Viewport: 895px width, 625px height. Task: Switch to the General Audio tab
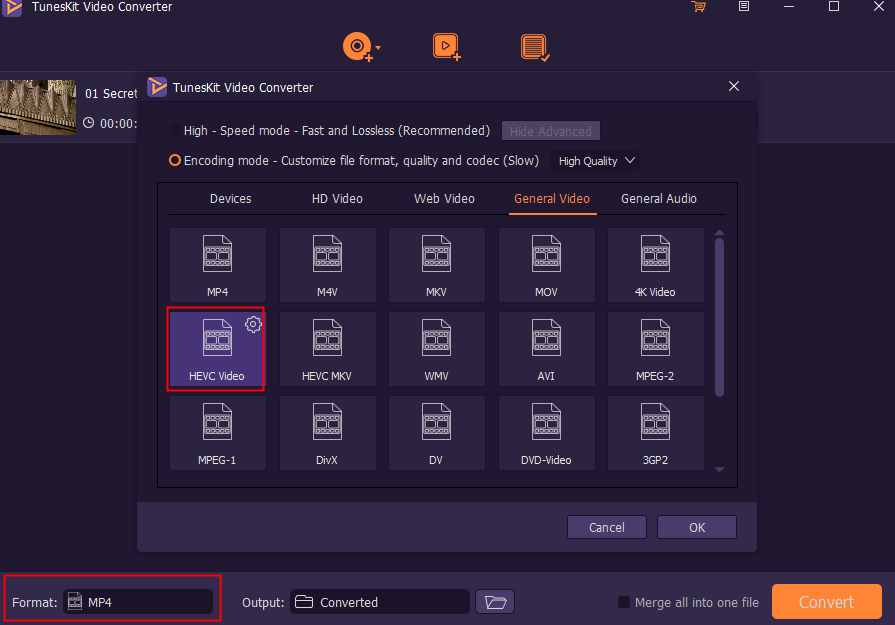[659, 199]
